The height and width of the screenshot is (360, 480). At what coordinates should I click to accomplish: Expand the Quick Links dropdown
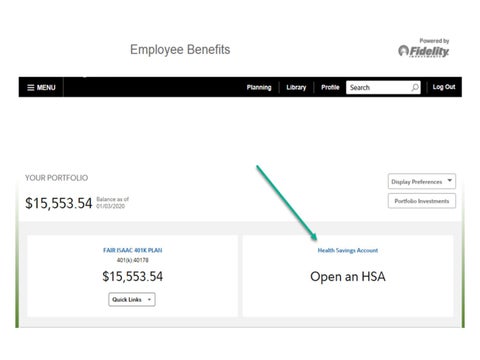point(132,299)
